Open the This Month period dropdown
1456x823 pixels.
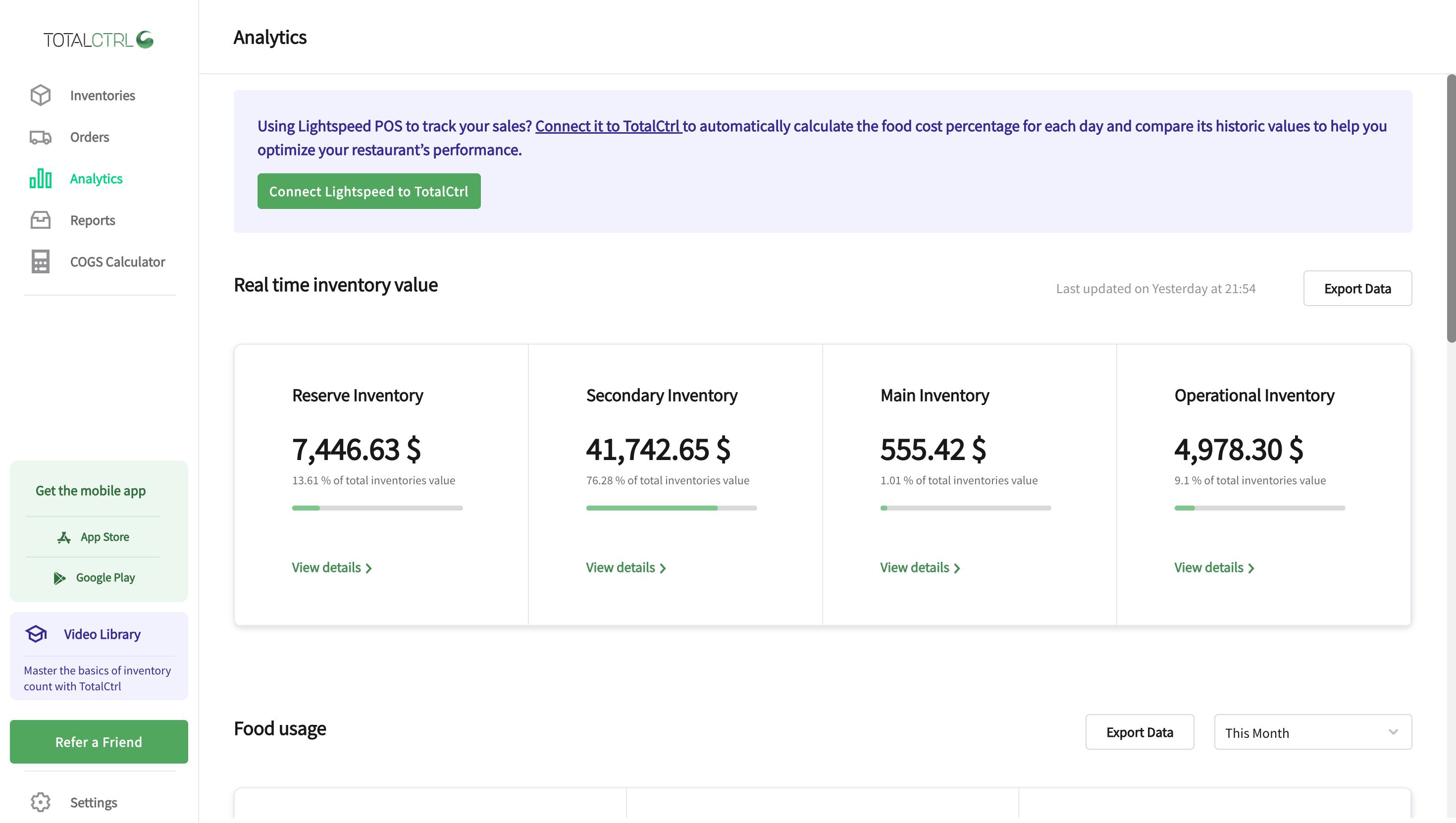[x=1312, y=732]
